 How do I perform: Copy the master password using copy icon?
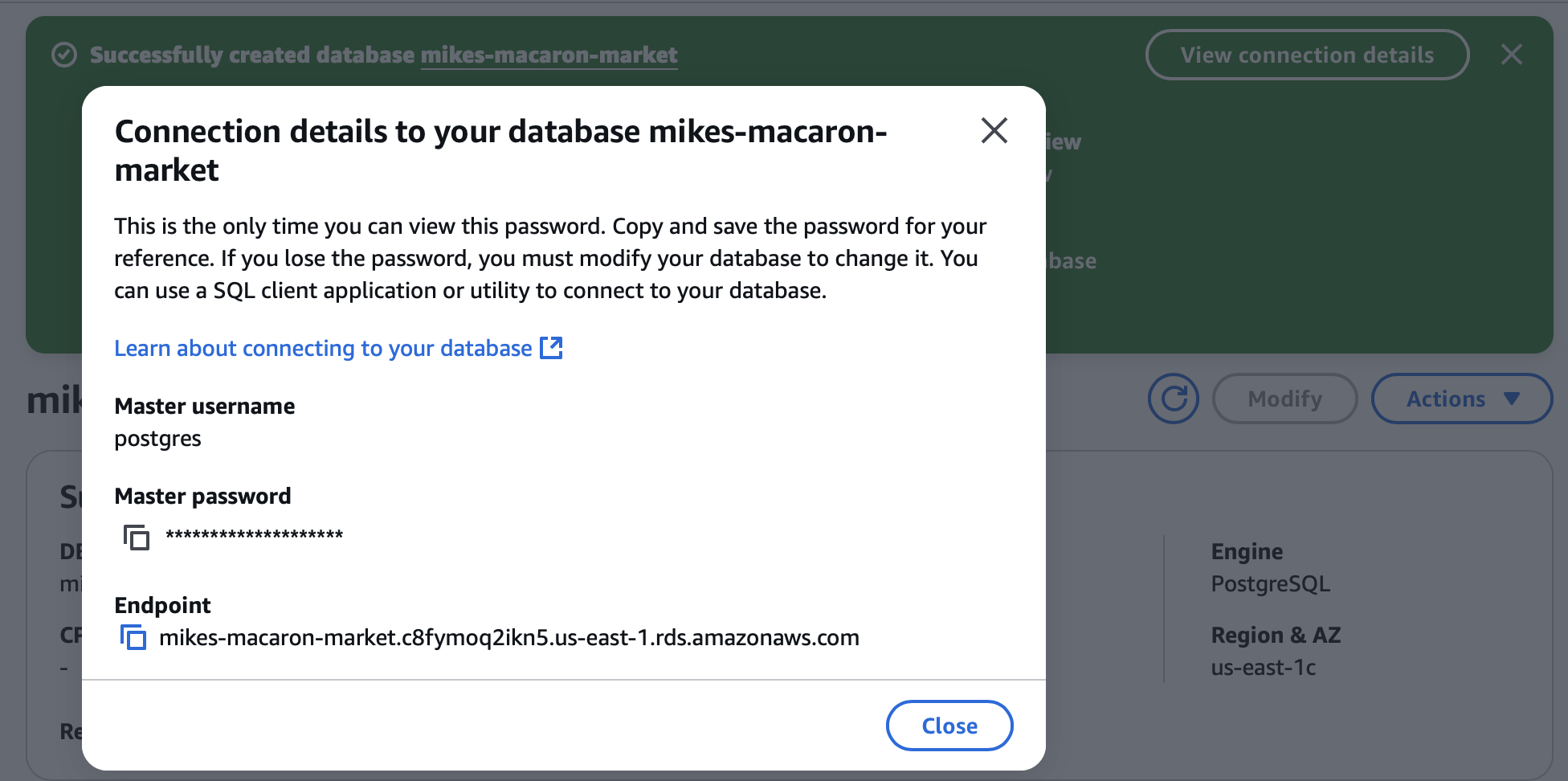136,537
